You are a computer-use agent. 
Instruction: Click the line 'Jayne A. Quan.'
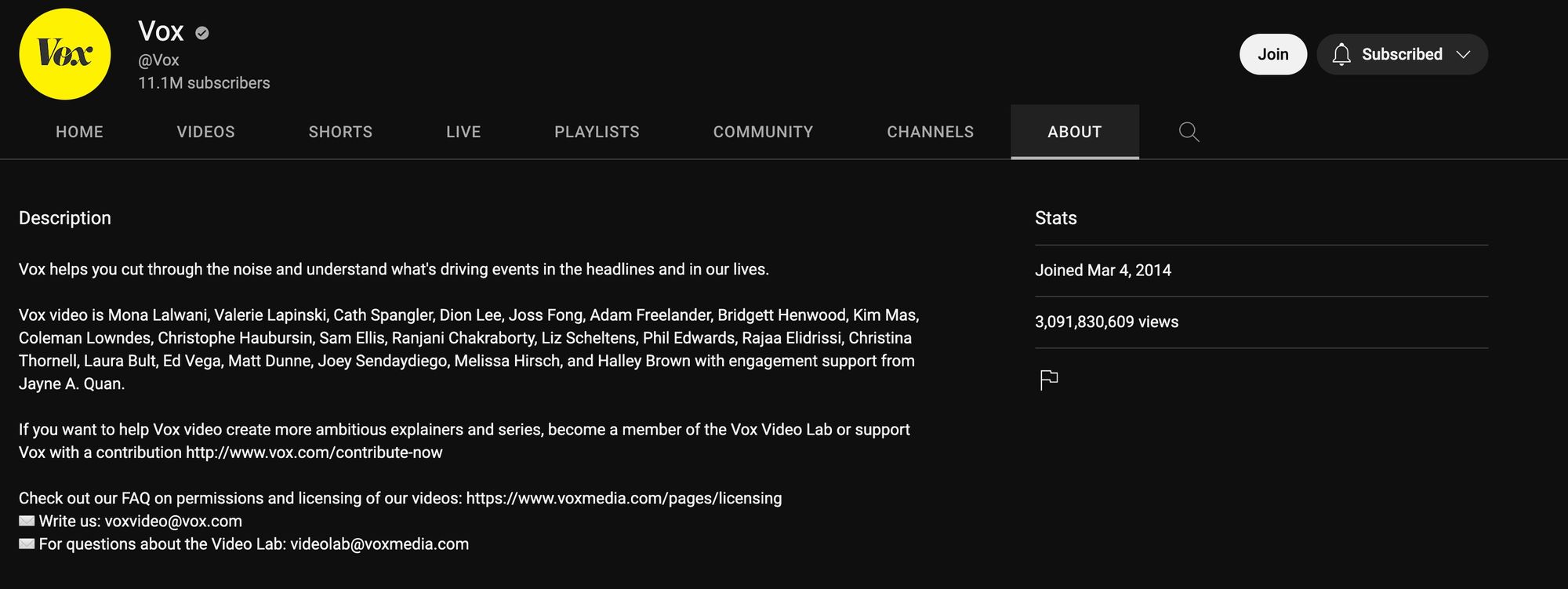tap(71, 384)
